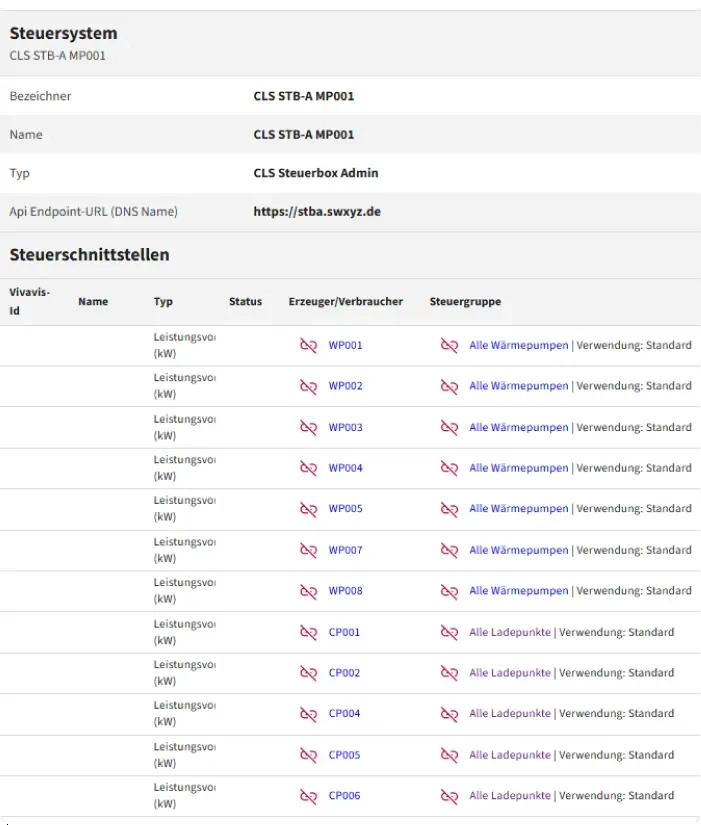Click the Erzeuger/Verbraucher column header
The image size is (701, 825).
[x=346, y=301]
